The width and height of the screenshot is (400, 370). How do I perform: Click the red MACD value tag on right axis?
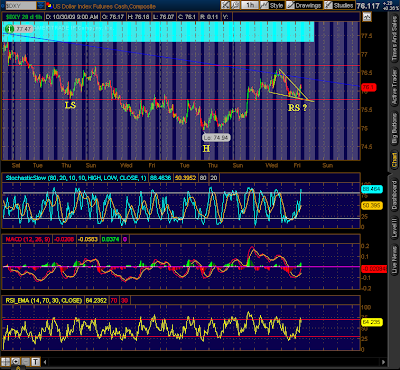(x=374, y=269)
